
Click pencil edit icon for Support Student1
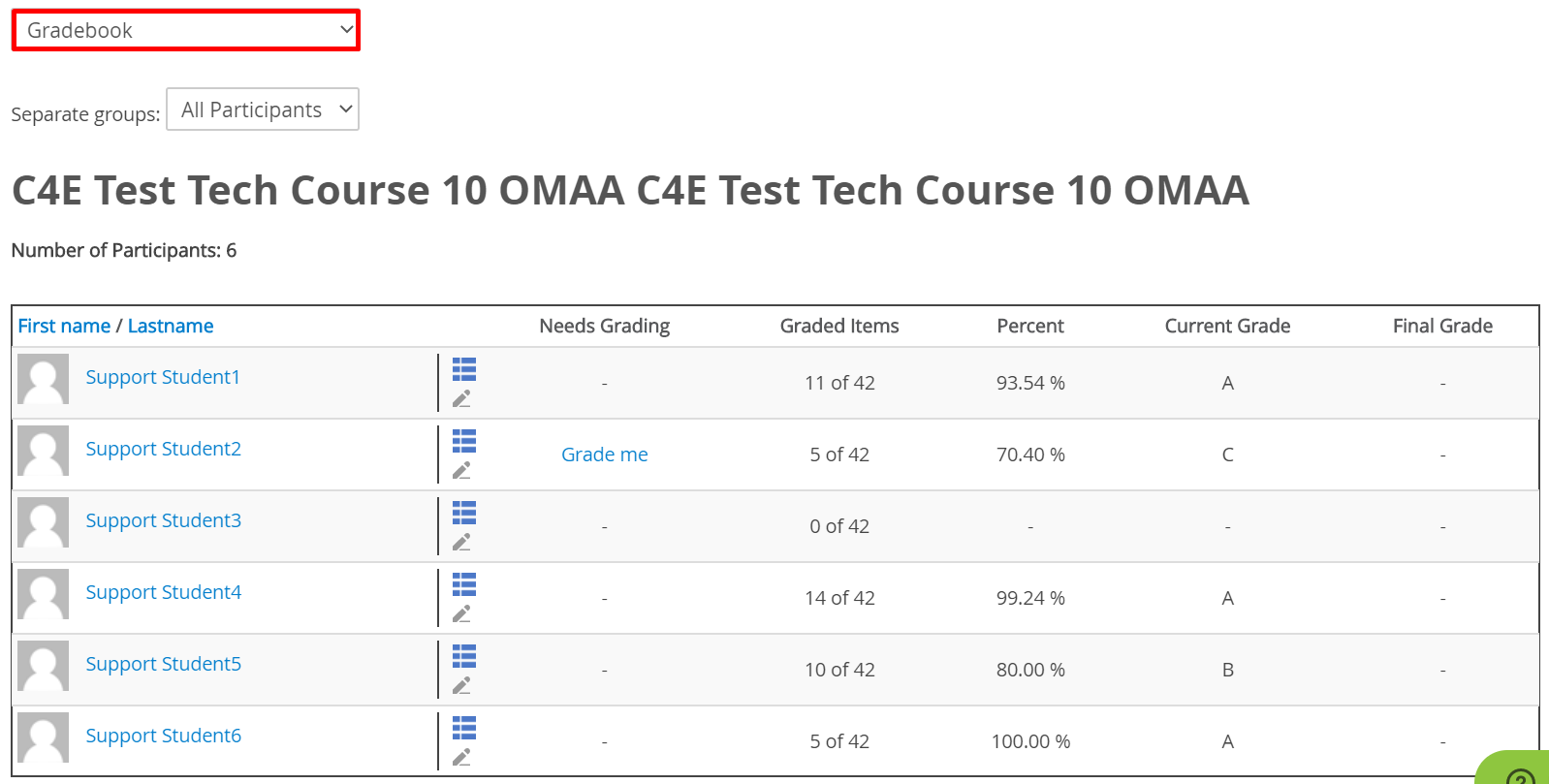point(461,398)
